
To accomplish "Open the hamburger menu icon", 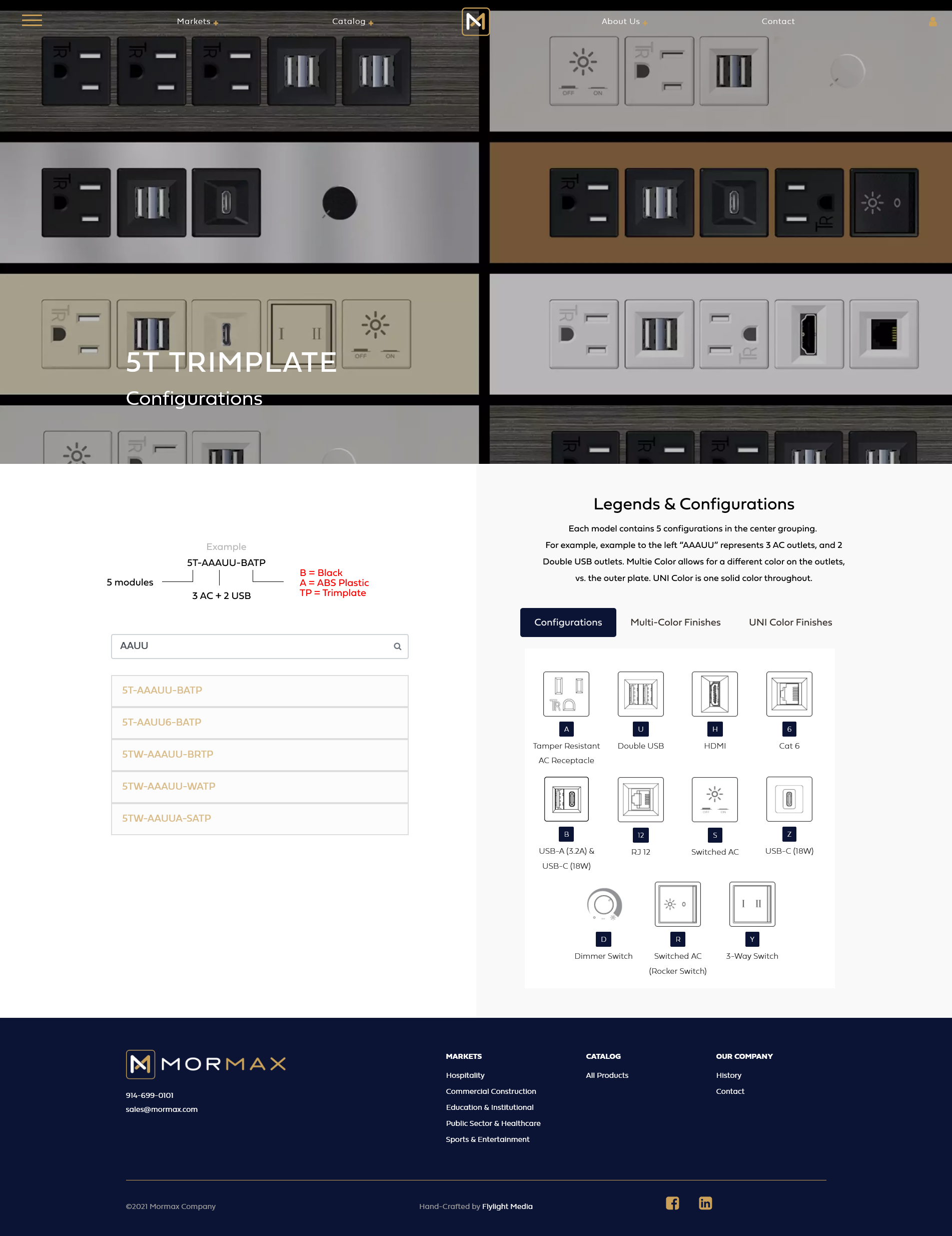I will tap(32, 21).
